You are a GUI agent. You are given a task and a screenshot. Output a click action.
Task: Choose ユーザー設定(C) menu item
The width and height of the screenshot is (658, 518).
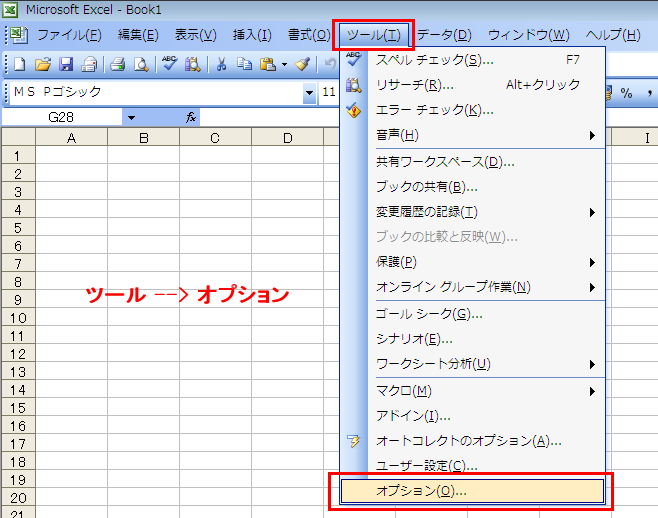(473, 465)
